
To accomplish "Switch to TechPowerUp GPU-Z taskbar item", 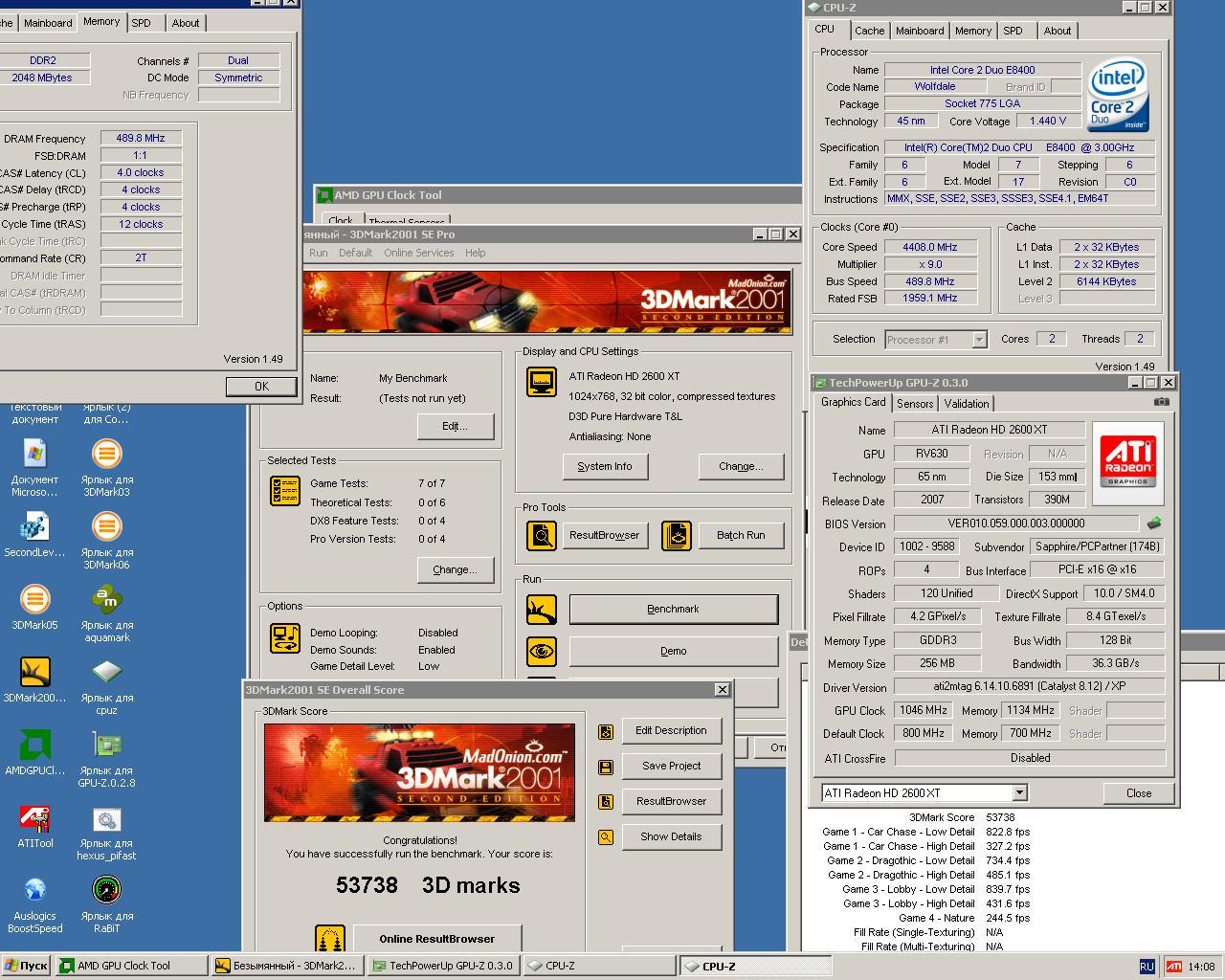I will tap(444, 966).
